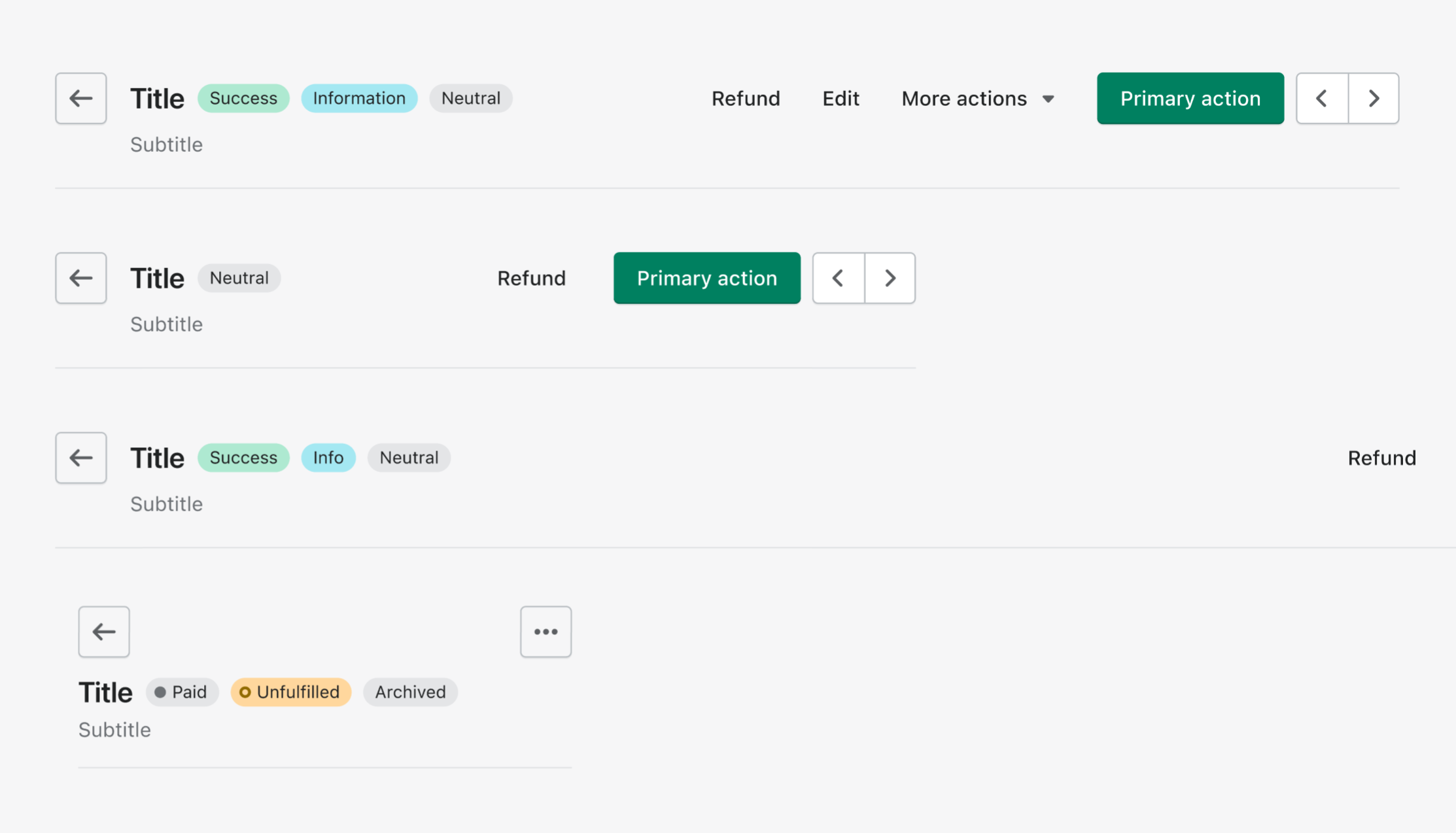Click Refund in the top header
1456x833 pixels.
(x=746, y=98)
